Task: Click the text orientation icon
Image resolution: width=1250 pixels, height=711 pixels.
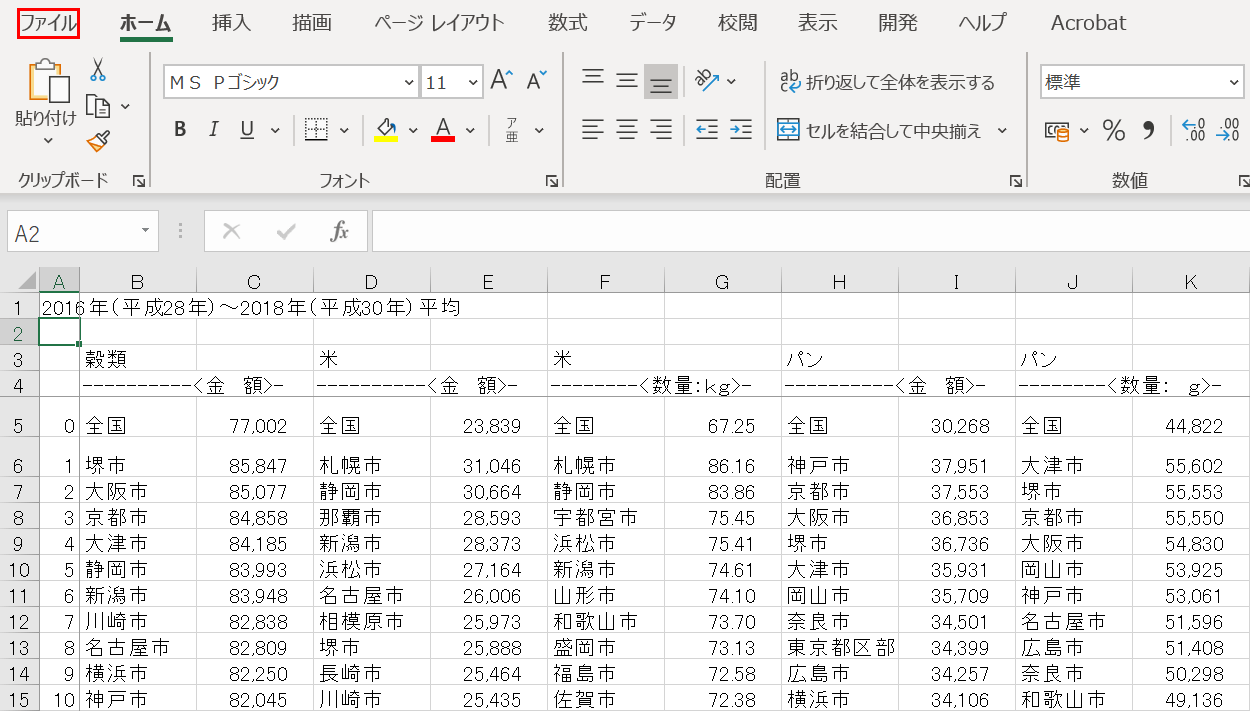Action: click(707, 80)
